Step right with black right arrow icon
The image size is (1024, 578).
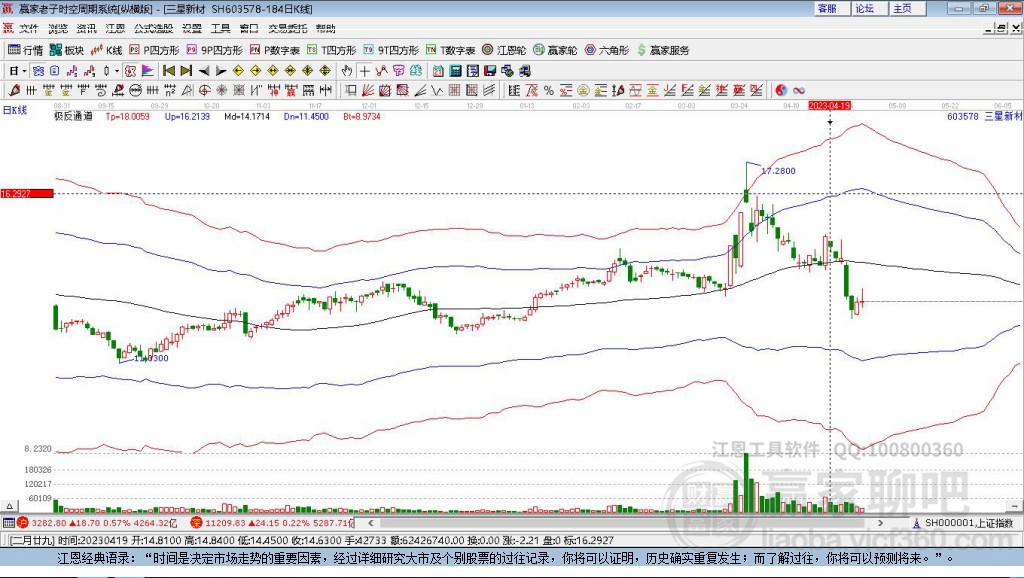click(221, 71)
